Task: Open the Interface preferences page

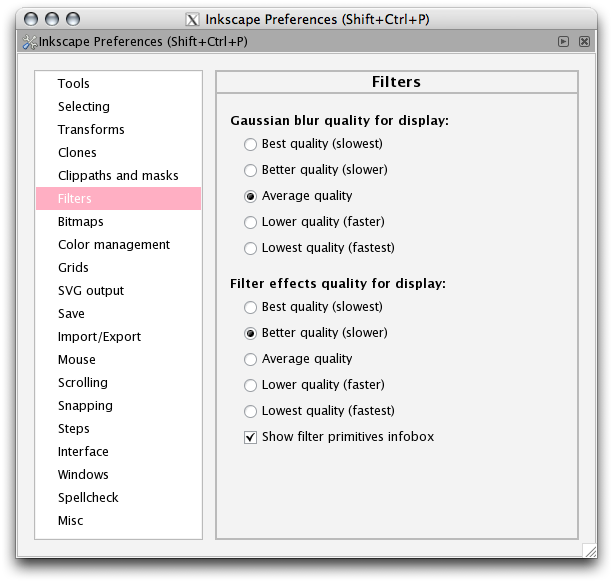Action: (x=118, y=452)
